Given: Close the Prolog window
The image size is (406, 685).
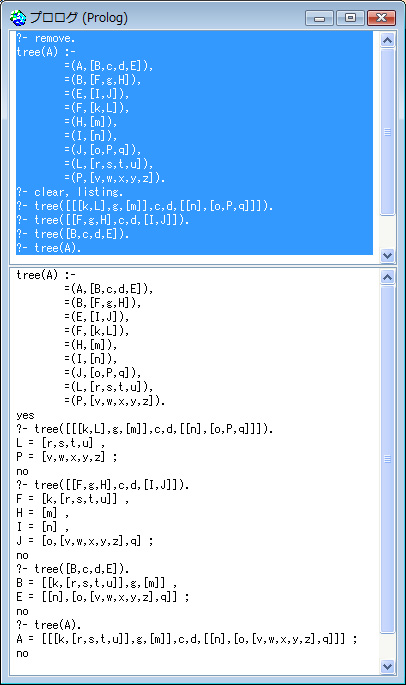Looking at the screenshot, I should click(381, 18).
